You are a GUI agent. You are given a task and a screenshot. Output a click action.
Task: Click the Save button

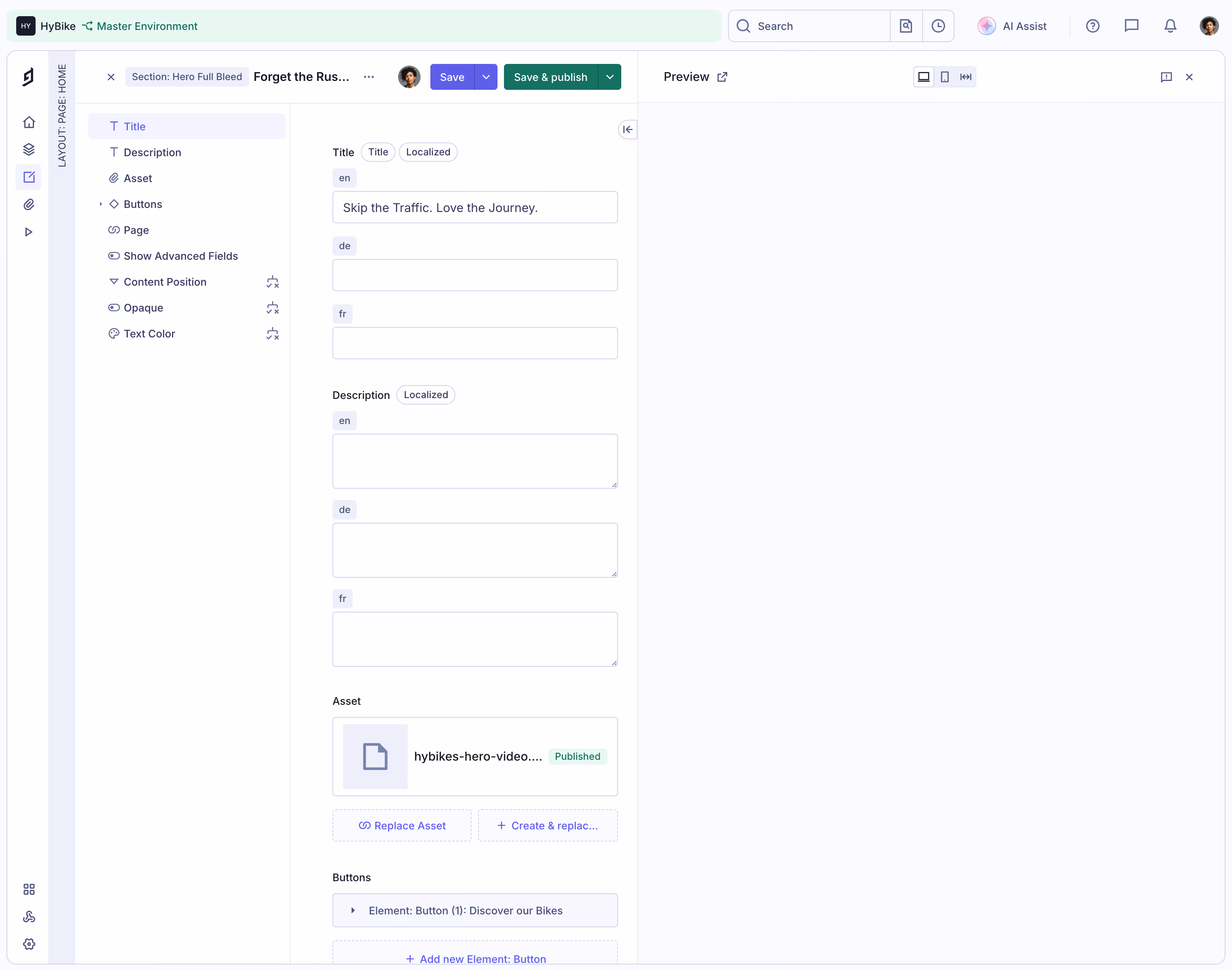tap(452, 77)
